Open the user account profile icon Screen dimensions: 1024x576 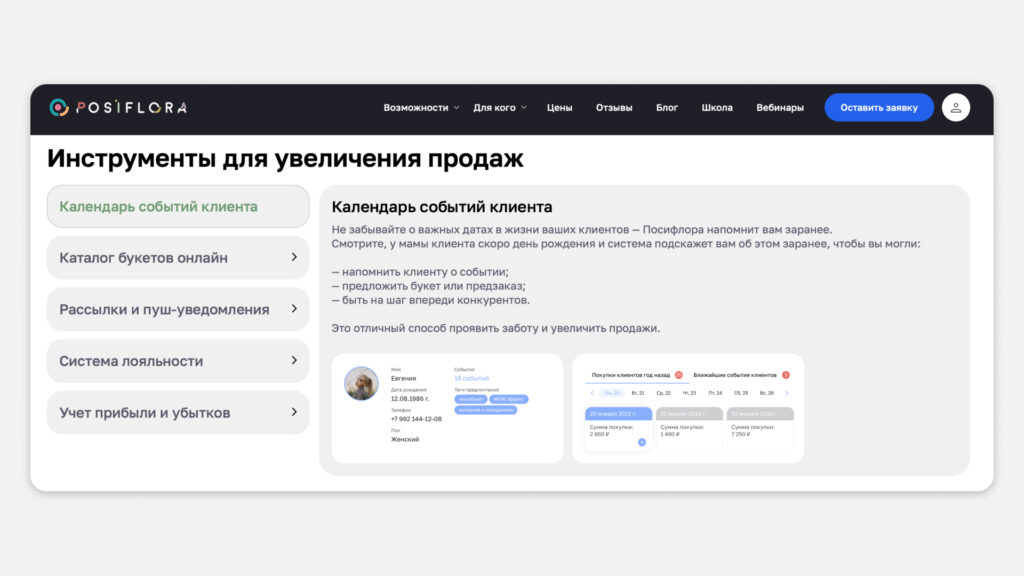[x=955, y=108]
